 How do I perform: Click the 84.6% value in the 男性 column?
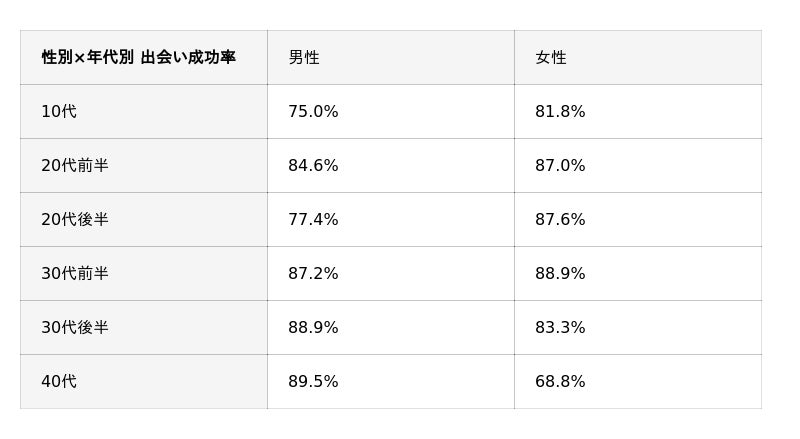pos(313,166)
